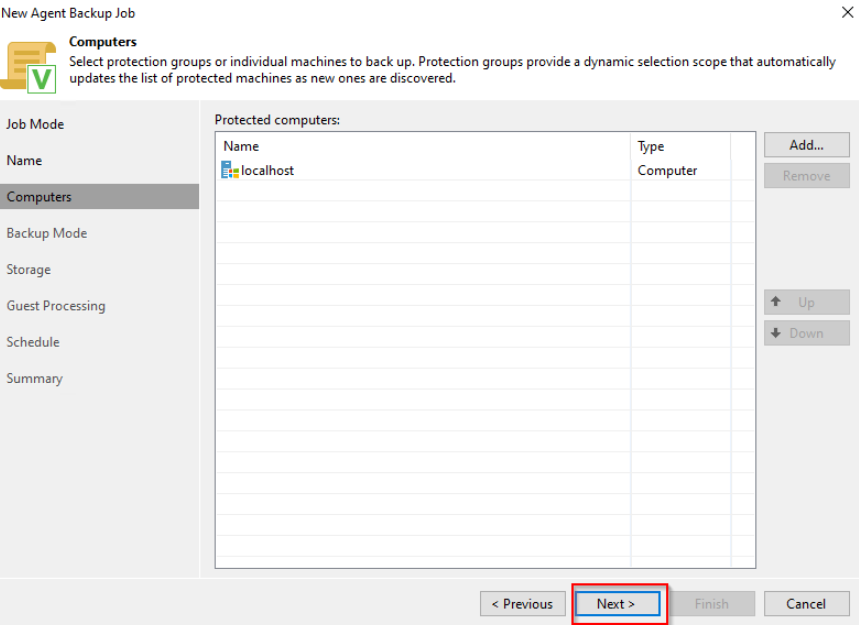Select the localhost computer icon in list

pos(230,171)
